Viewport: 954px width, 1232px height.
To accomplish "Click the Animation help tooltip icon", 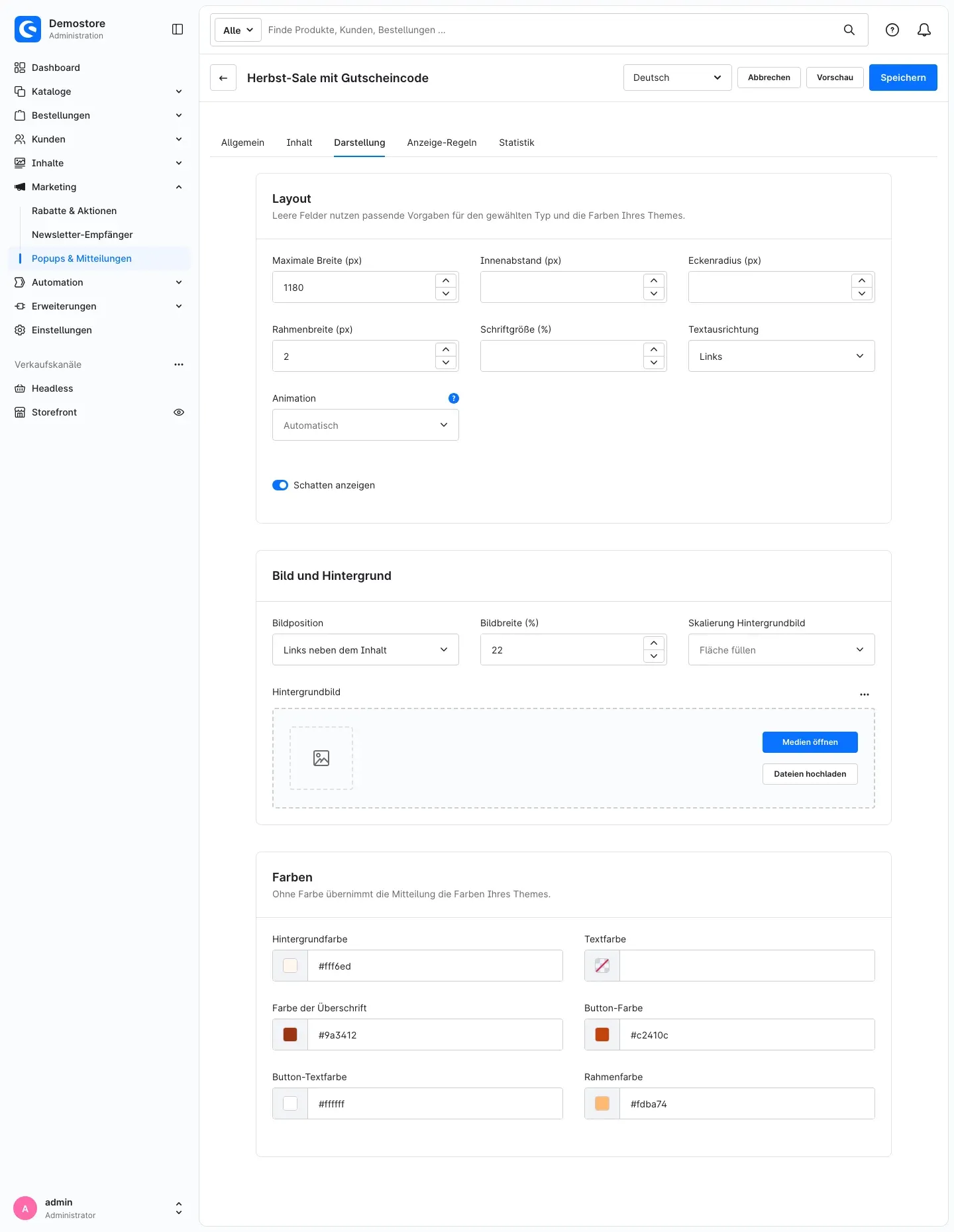I will [x=454, y=398].
